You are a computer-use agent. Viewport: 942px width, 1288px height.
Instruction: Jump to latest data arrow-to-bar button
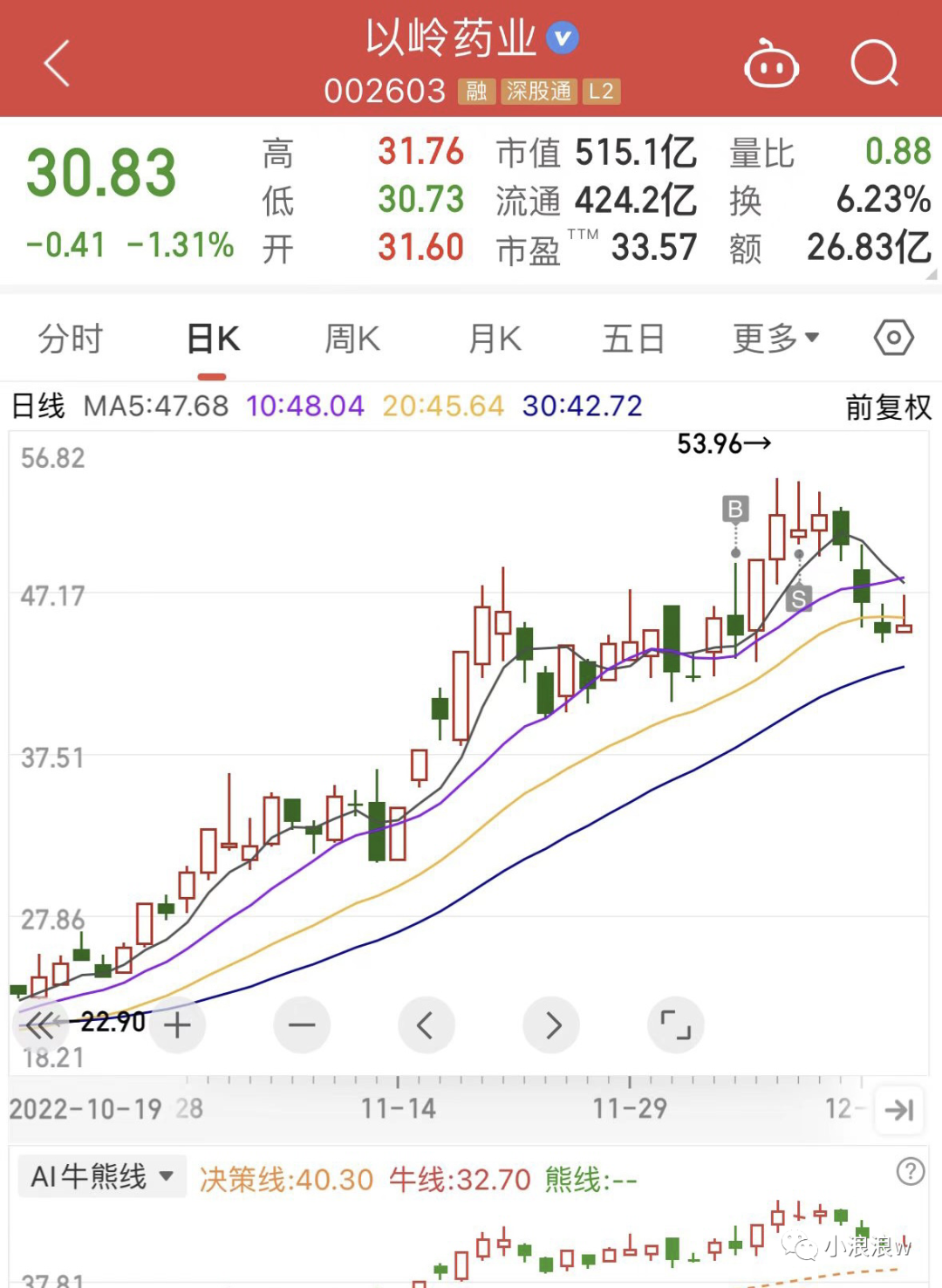point(898,1109)
